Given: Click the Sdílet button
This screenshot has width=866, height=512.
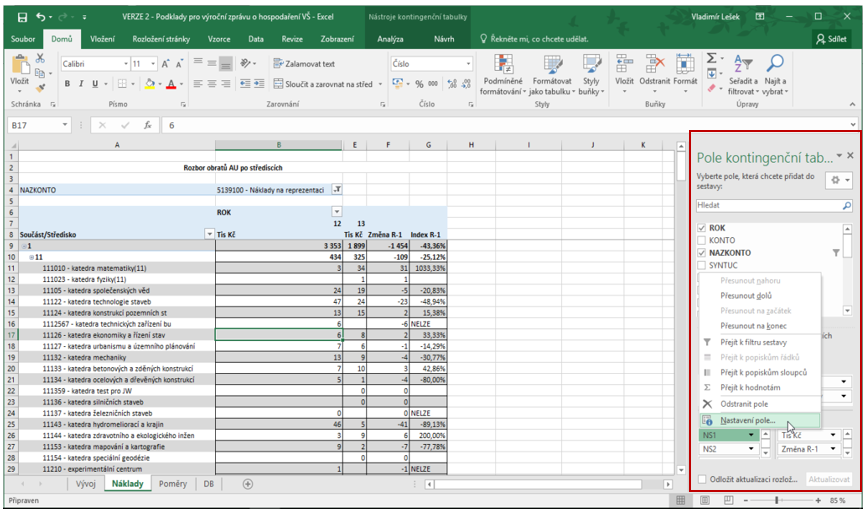Looking at the screenshot, I should [x=832, y=39].
